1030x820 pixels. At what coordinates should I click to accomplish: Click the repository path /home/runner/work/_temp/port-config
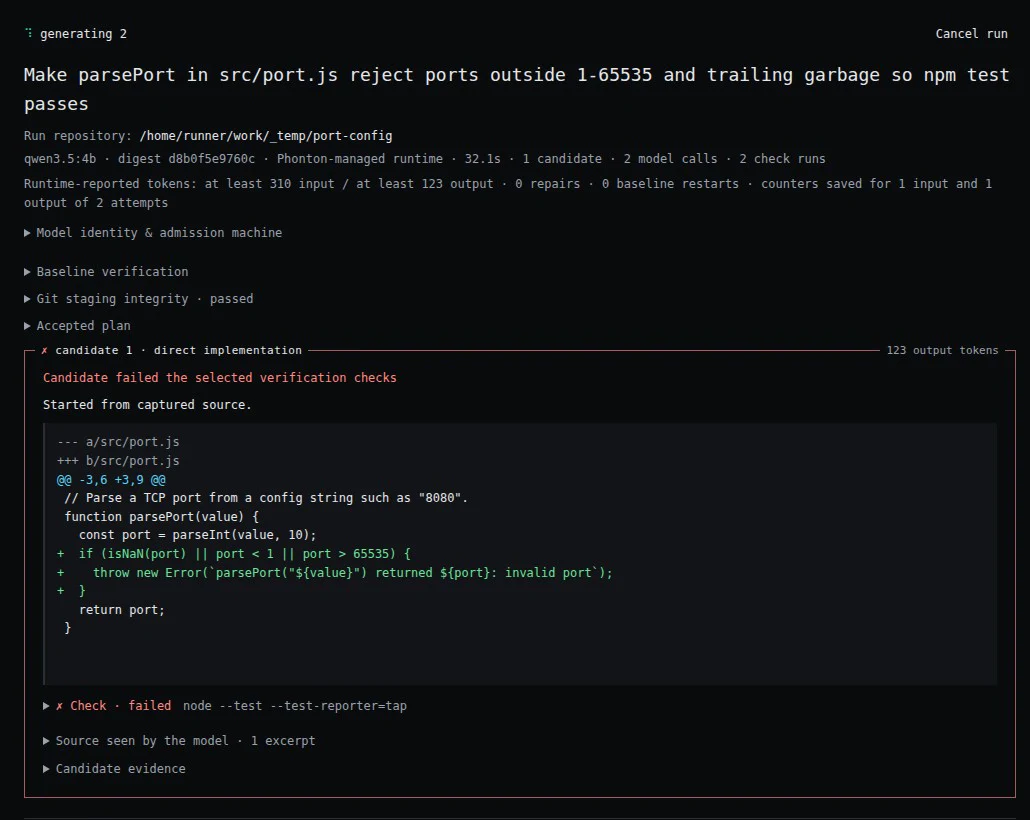(265, 135)
